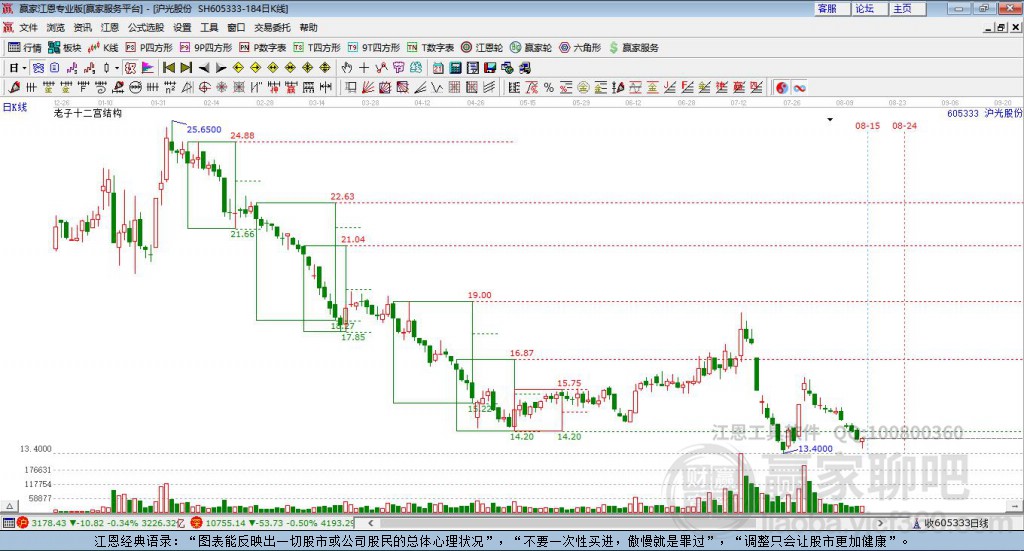
Task: Switch to the K线 candlestick chart
Action: pos(103,48)
